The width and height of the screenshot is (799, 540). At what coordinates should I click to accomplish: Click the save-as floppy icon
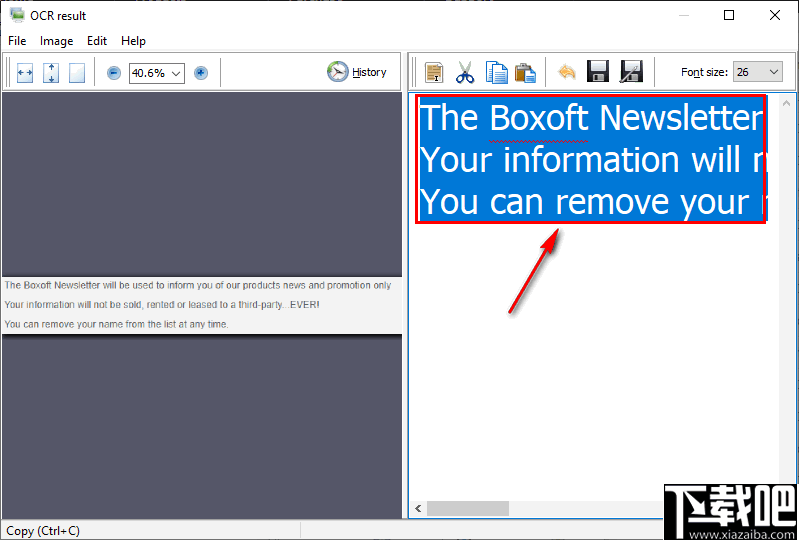631,72
